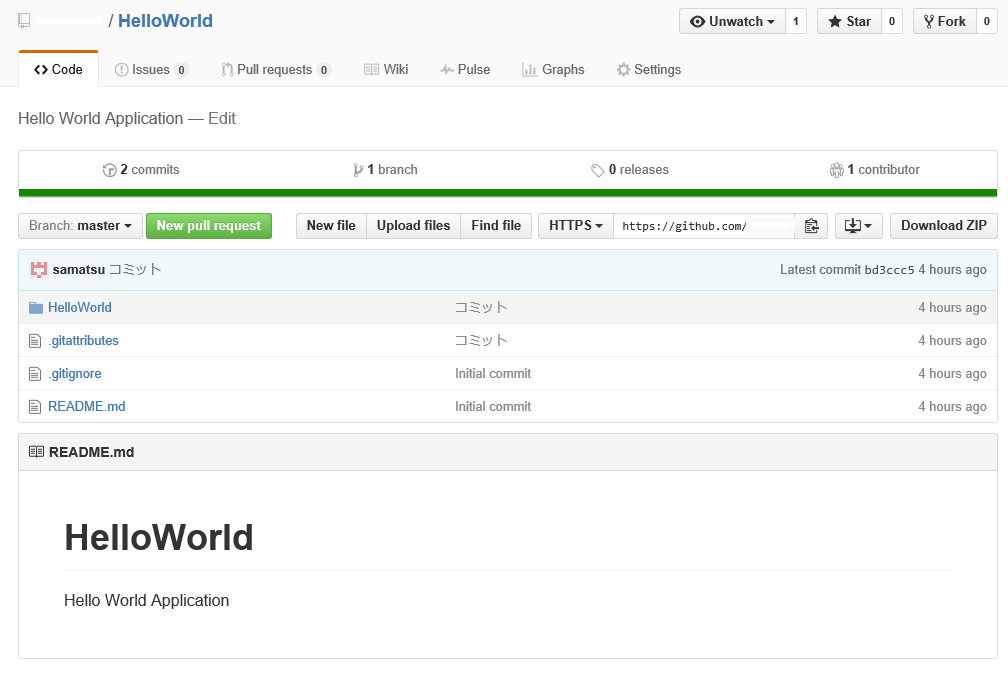The width and height of the screenshot is (1008, 683).
Task: Click the README.md panel header title
Action: tap(91, 452)
